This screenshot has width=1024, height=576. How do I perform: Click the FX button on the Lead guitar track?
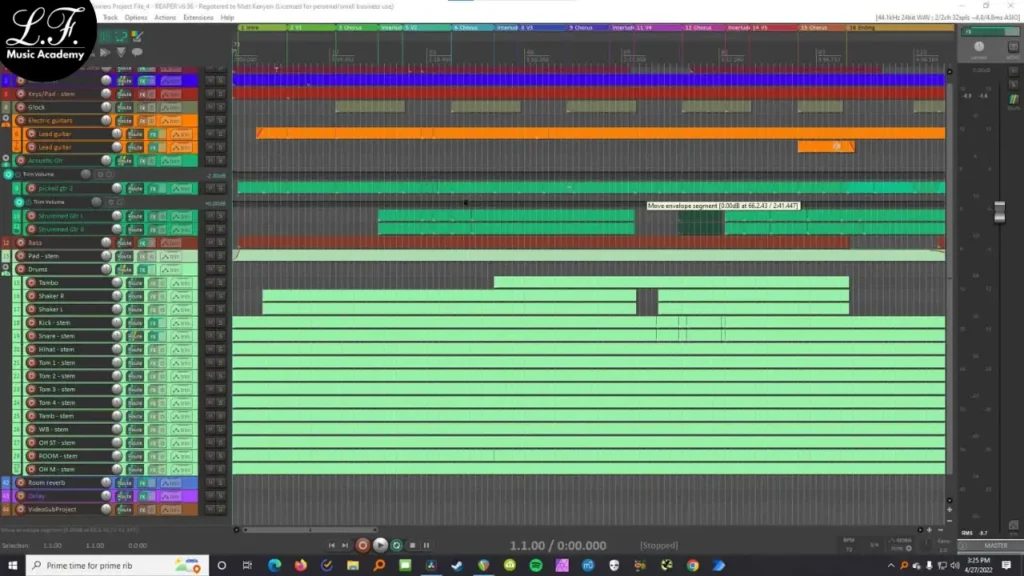click(152, 134)
